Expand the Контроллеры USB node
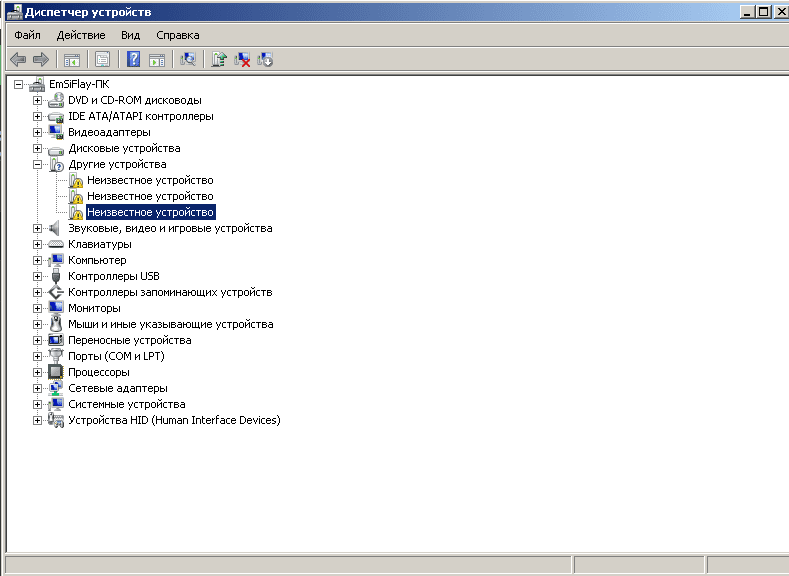The height and width of the screenshot is (576, 789). (x=38, y=276)
